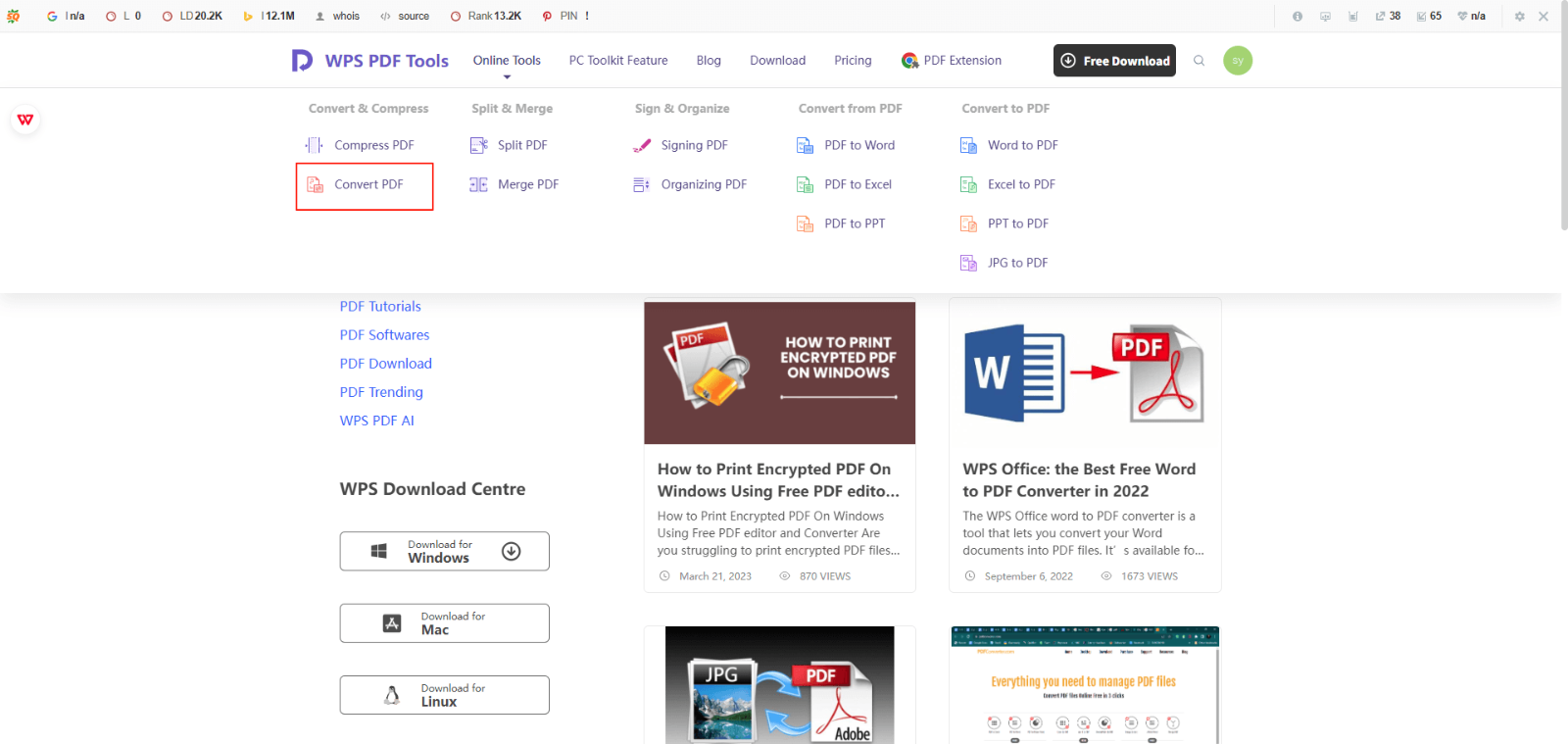
Task: Open the Download nav item
Action: 777,61
